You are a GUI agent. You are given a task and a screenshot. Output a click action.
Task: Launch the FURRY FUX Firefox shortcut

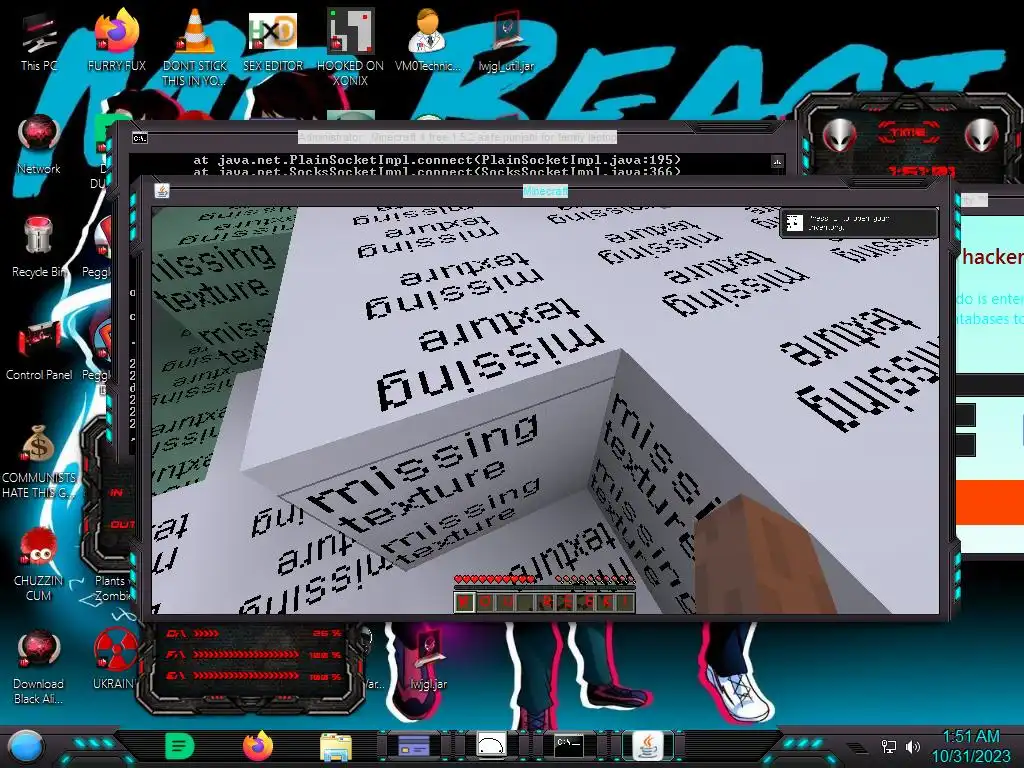116,40
